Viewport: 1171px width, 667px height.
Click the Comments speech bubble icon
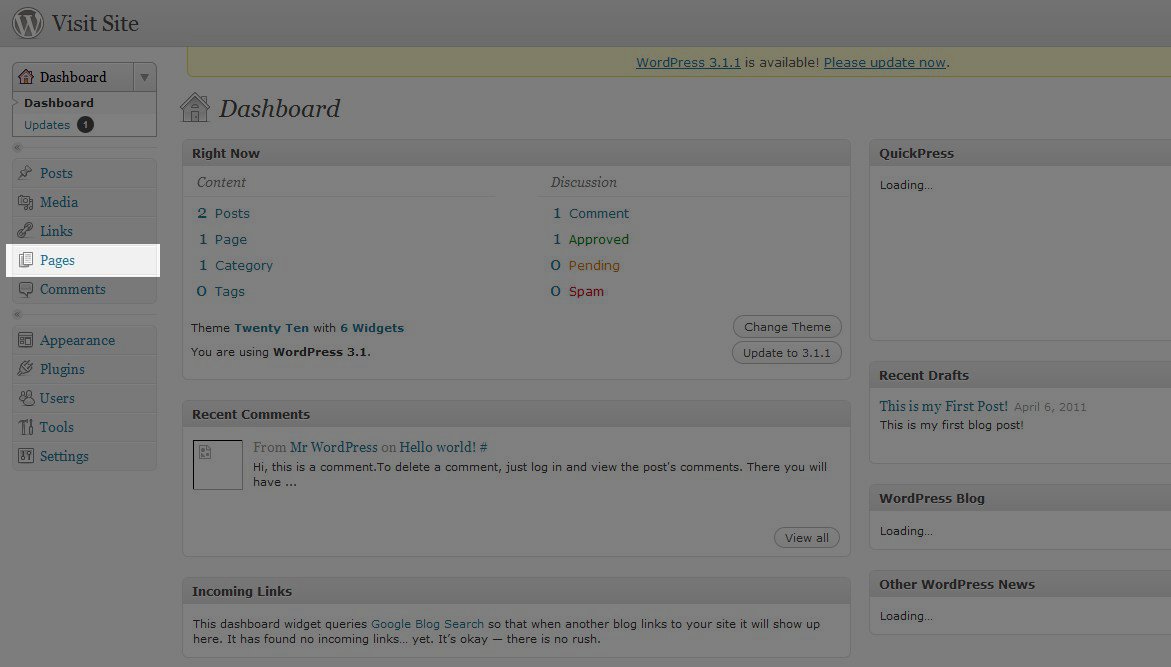(25, 289)
